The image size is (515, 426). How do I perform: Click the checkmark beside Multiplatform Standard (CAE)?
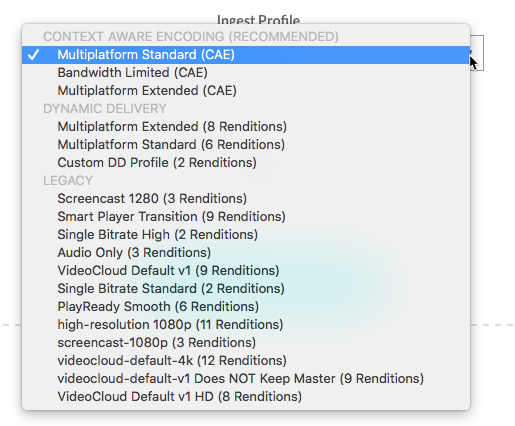click(34, 55)
